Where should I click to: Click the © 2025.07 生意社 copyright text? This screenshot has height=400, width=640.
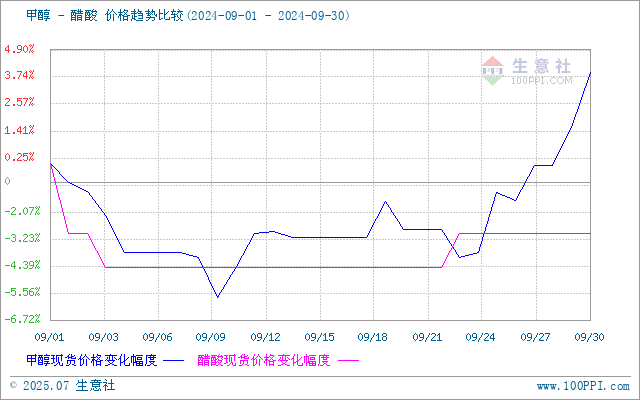point(62,386)
